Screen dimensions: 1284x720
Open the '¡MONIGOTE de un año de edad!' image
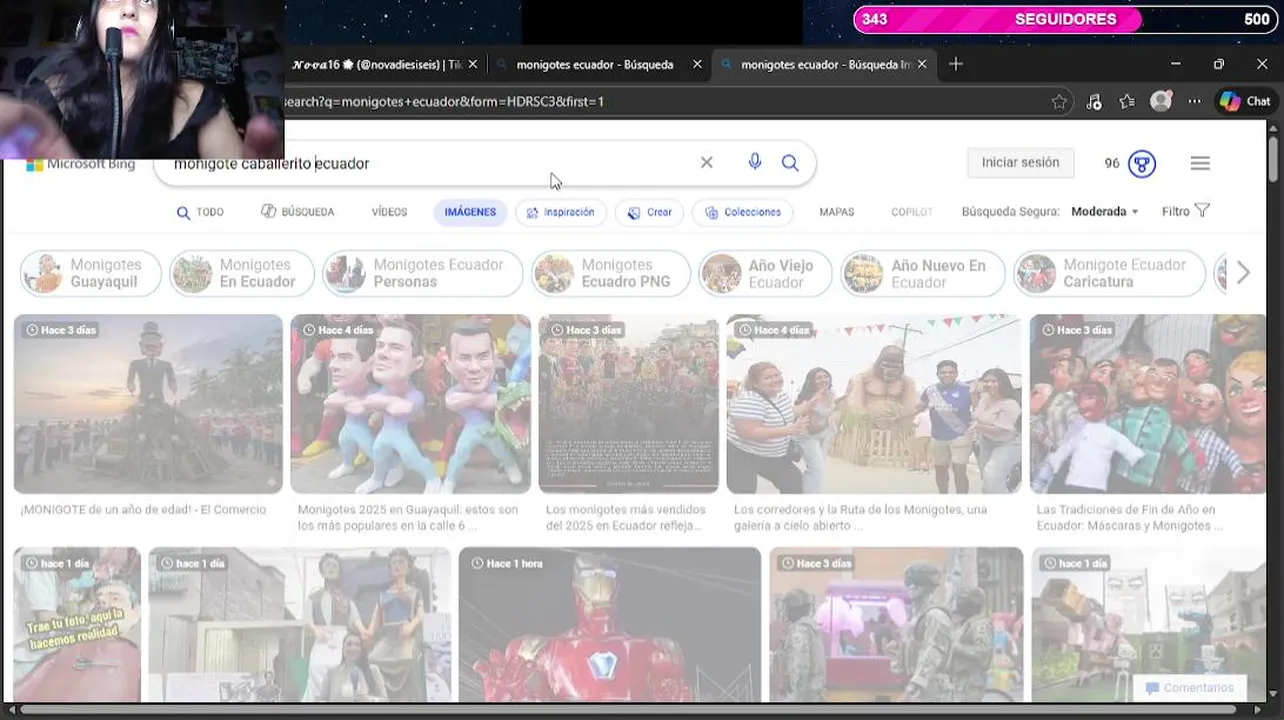tap(148, 404)
